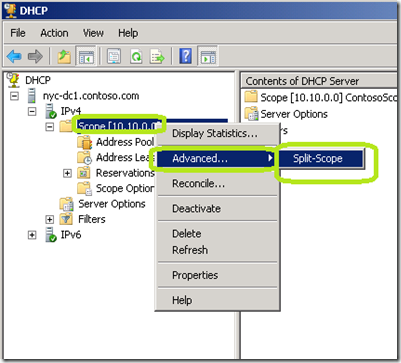Select nyc-dc1.contoso.com in the tree
Image resolution: width=401 pixels, height=363 pixels.
coord(91,96)
